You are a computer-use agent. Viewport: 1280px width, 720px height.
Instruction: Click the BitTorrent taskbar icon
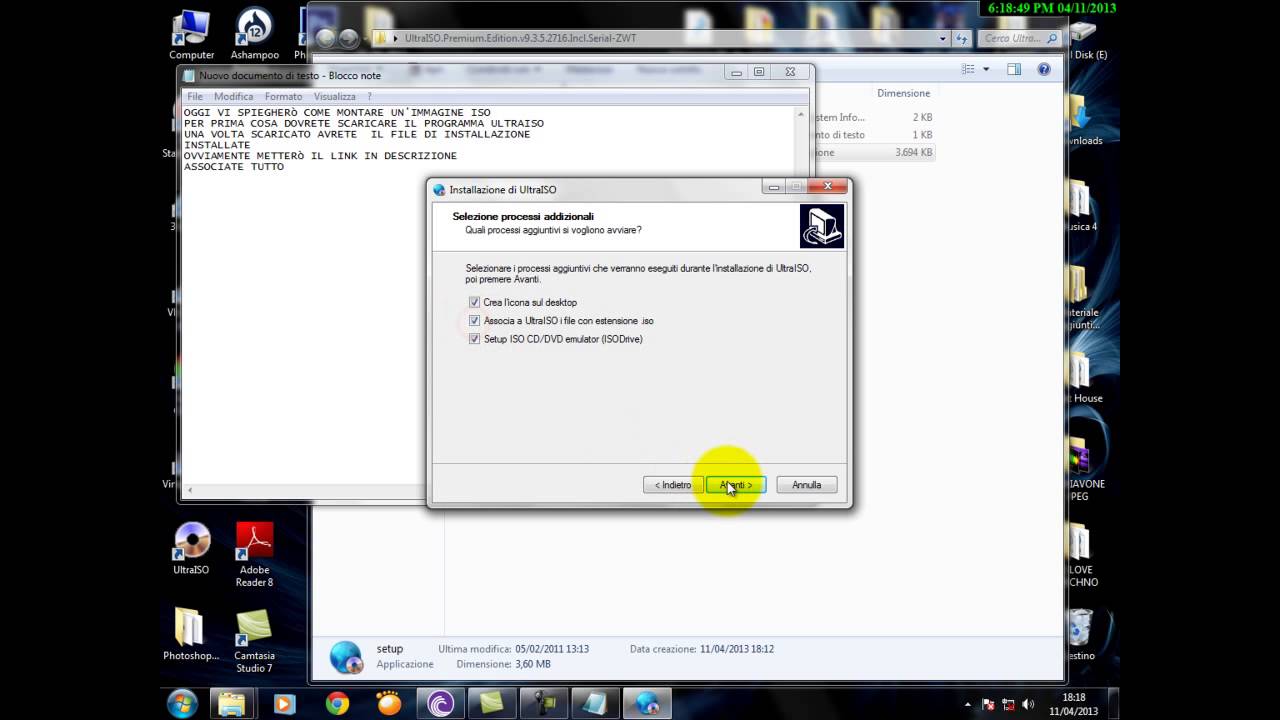point(440,704)
